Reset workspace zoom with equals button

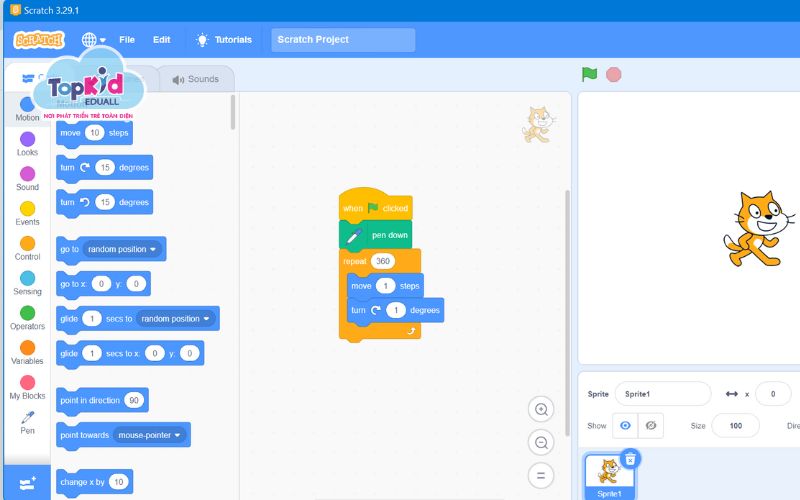[x=541, y=476]
